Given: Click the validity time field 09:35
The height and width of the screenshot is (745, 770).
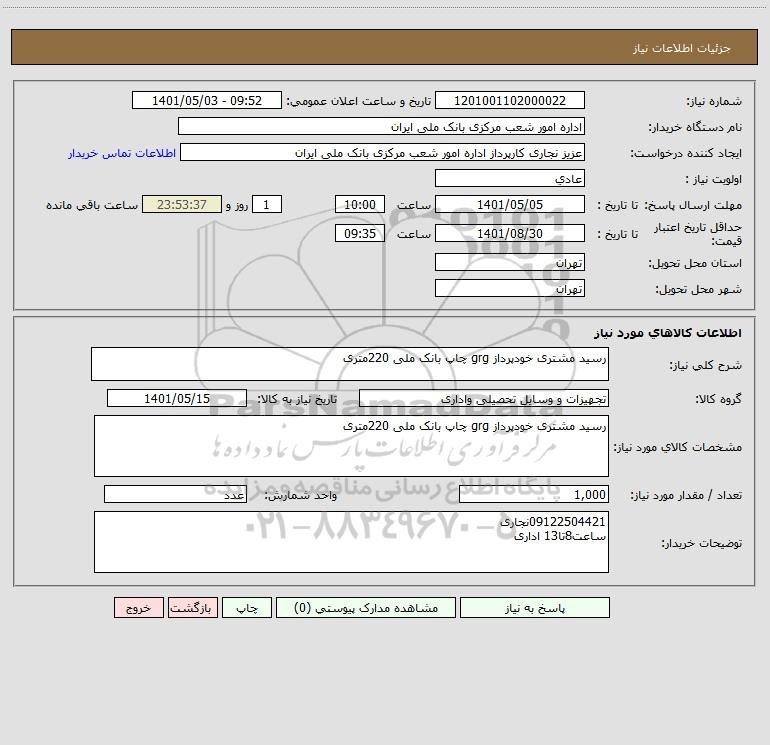Looking at the screenshot, I should click(359, 233).
